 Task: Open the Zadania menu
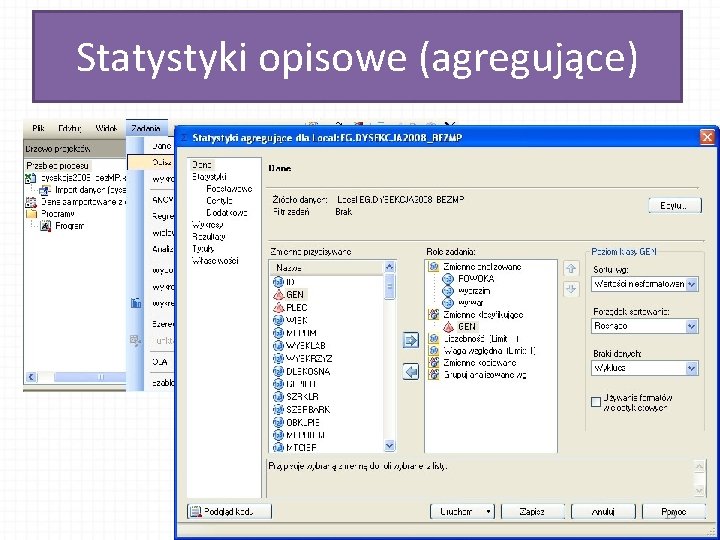[x=146, y=129]
